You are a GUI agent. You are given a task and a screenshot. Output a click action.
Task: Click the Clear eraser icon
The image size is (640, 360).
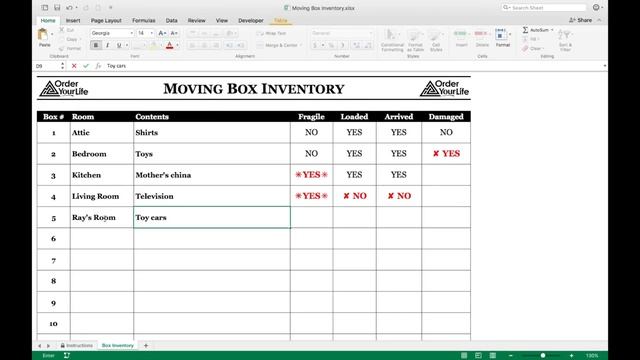coord(525,49)
